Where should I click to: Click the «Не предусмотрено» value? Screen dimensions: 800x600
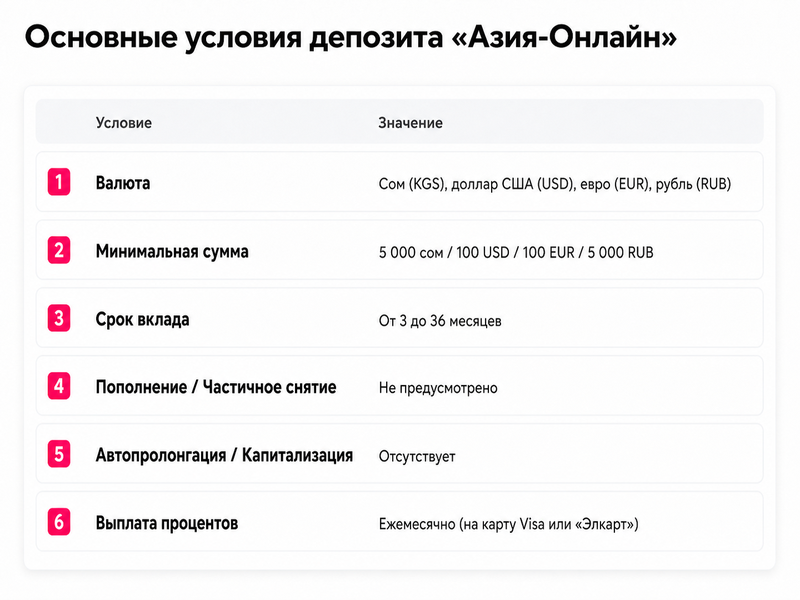(x=438, y=388)
